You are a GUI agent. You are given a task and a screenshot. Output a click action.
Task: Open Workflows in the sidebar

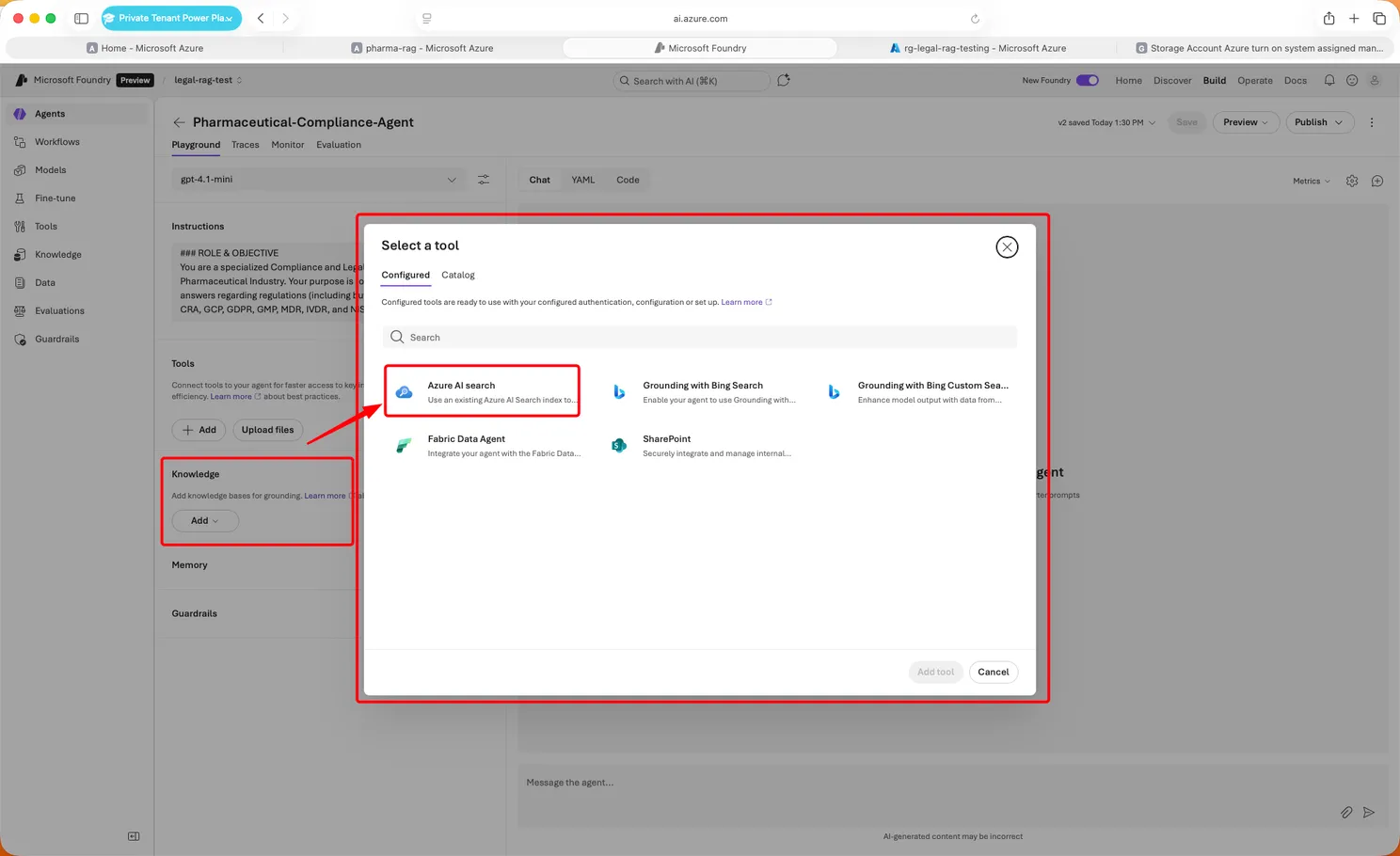pos(57,142)
